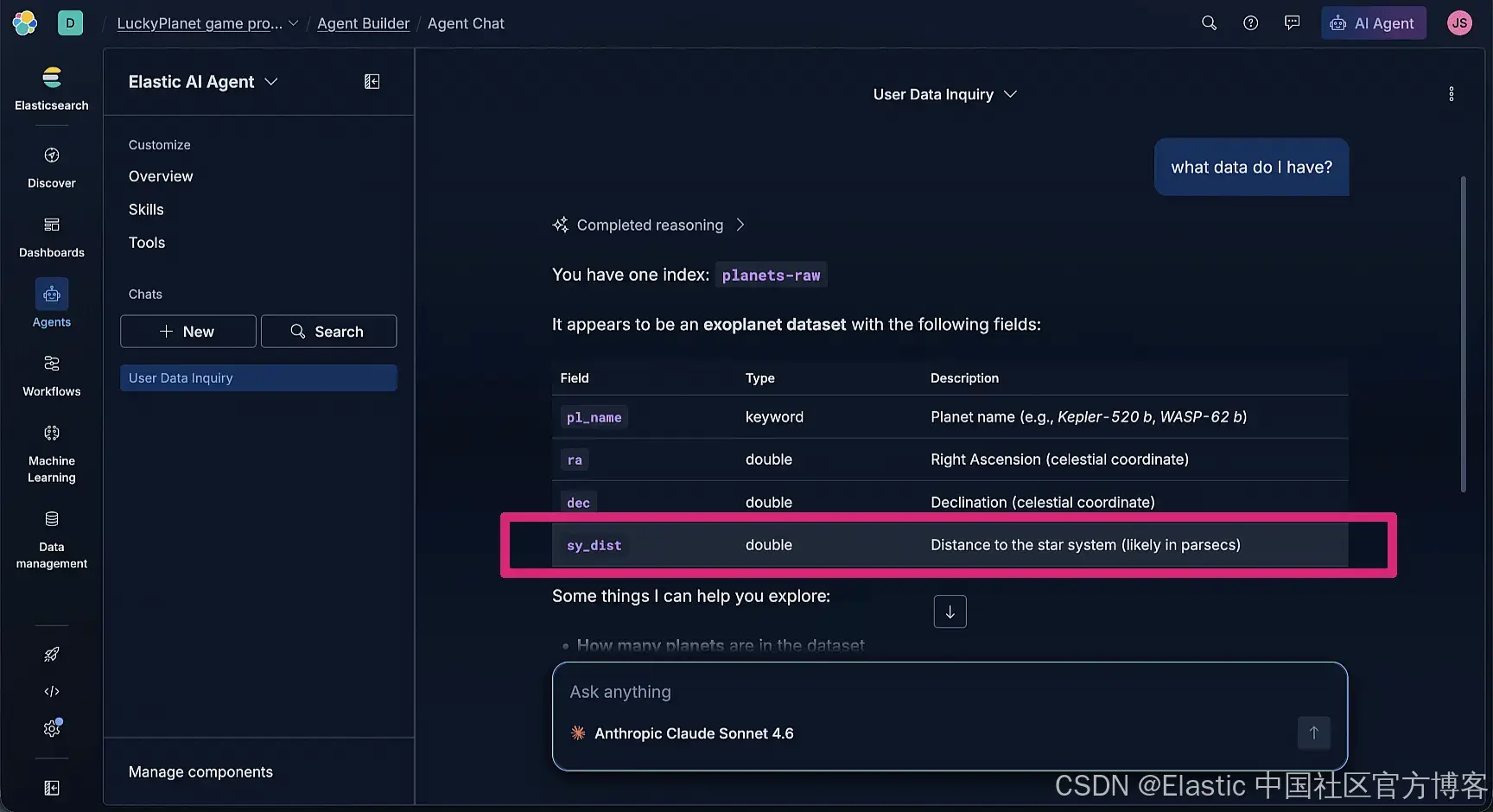Open Data management in the sidebar
The image size is (1493, 812).
click(x=52, y=540)
